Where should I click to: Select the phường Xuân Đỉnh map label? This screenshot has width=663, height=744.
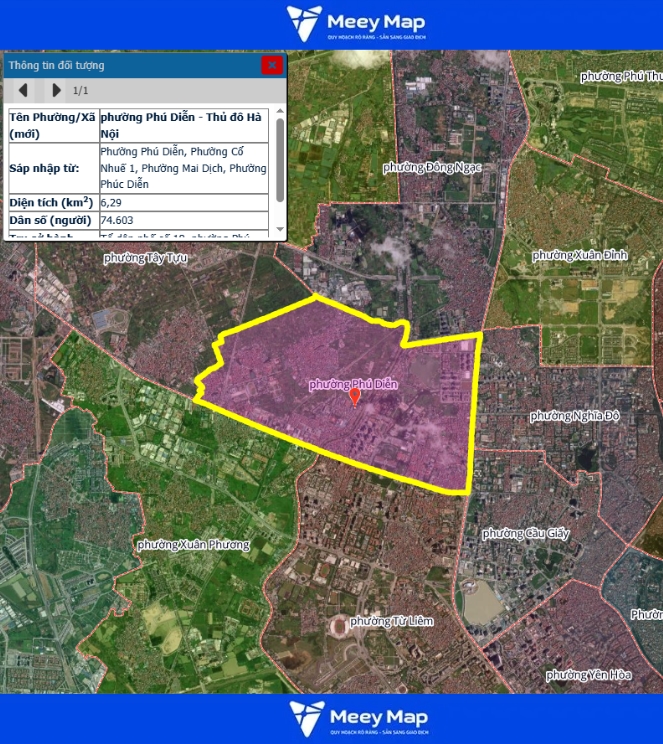580,255
